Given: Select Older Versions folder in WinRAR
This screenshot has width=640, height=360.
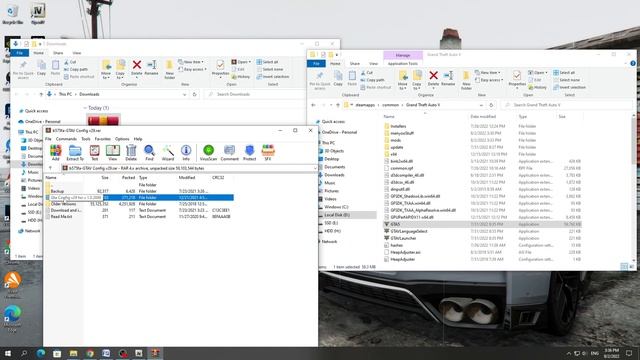Looking at the screenshot, I should (63, 204).
